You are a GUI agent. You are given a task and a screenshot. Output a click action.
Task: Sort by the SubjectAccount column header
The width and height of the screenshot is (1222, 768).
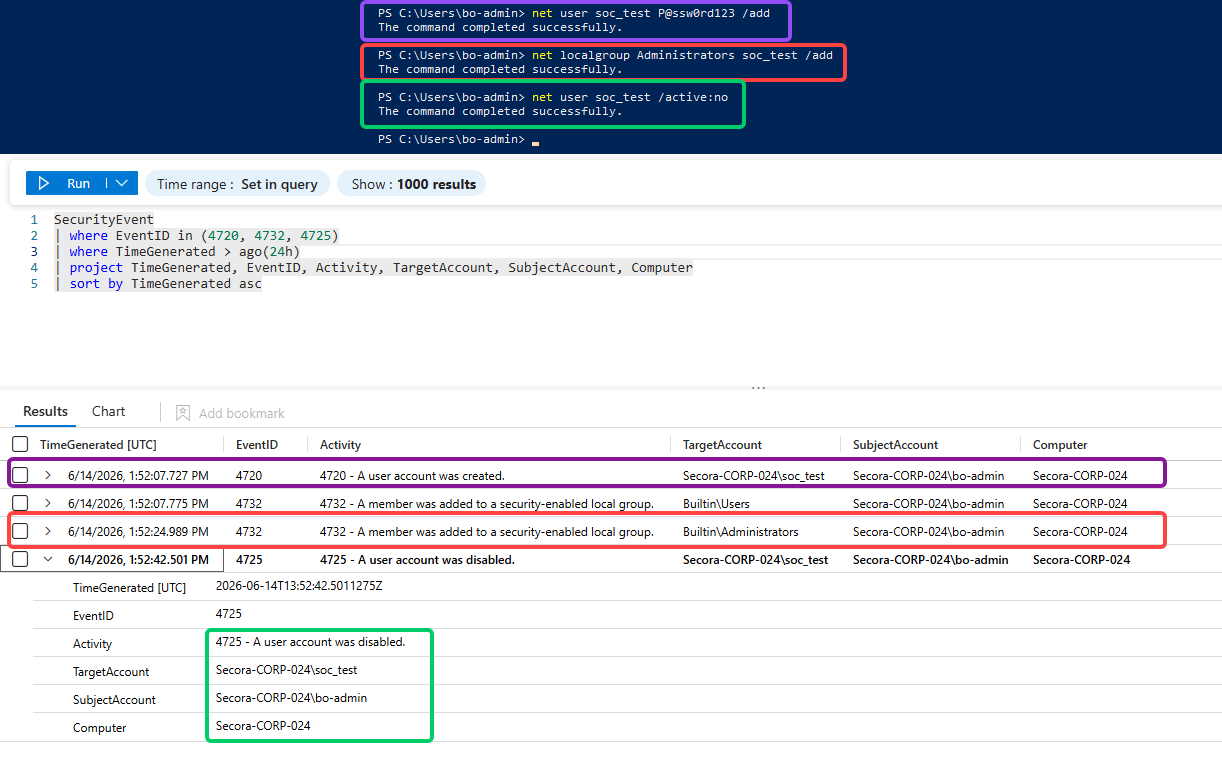click(x=896, y=444)
